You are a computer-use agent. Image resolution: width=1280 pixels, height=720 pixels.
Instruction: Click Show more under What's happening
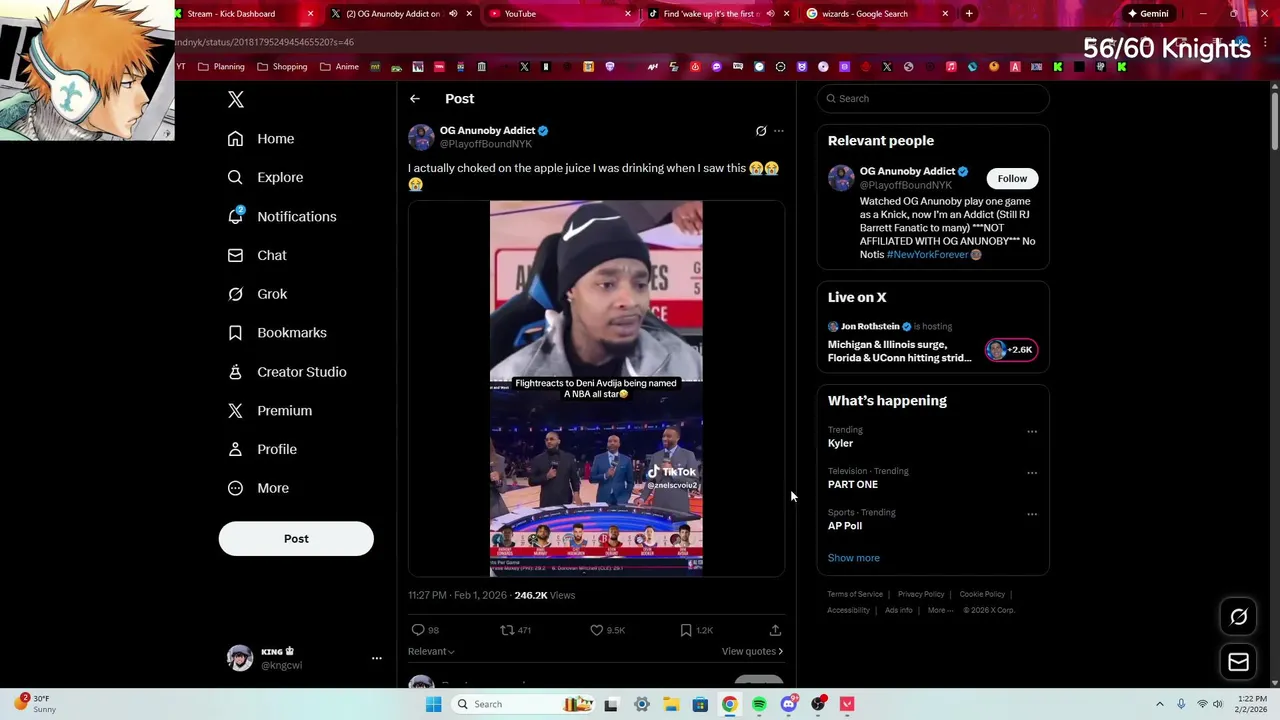coord(854,558)
